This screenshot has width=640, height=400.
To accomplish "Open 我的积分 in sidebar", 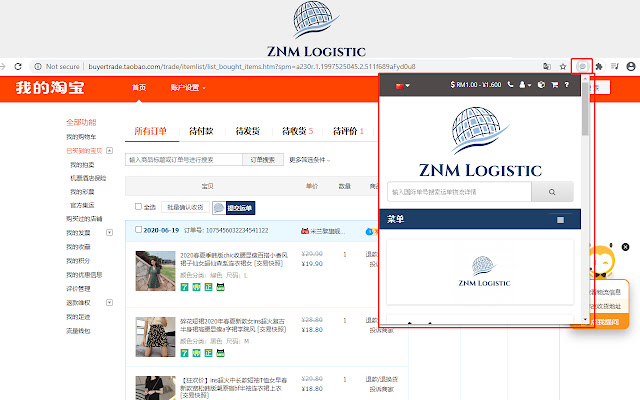I will [78, 260].
